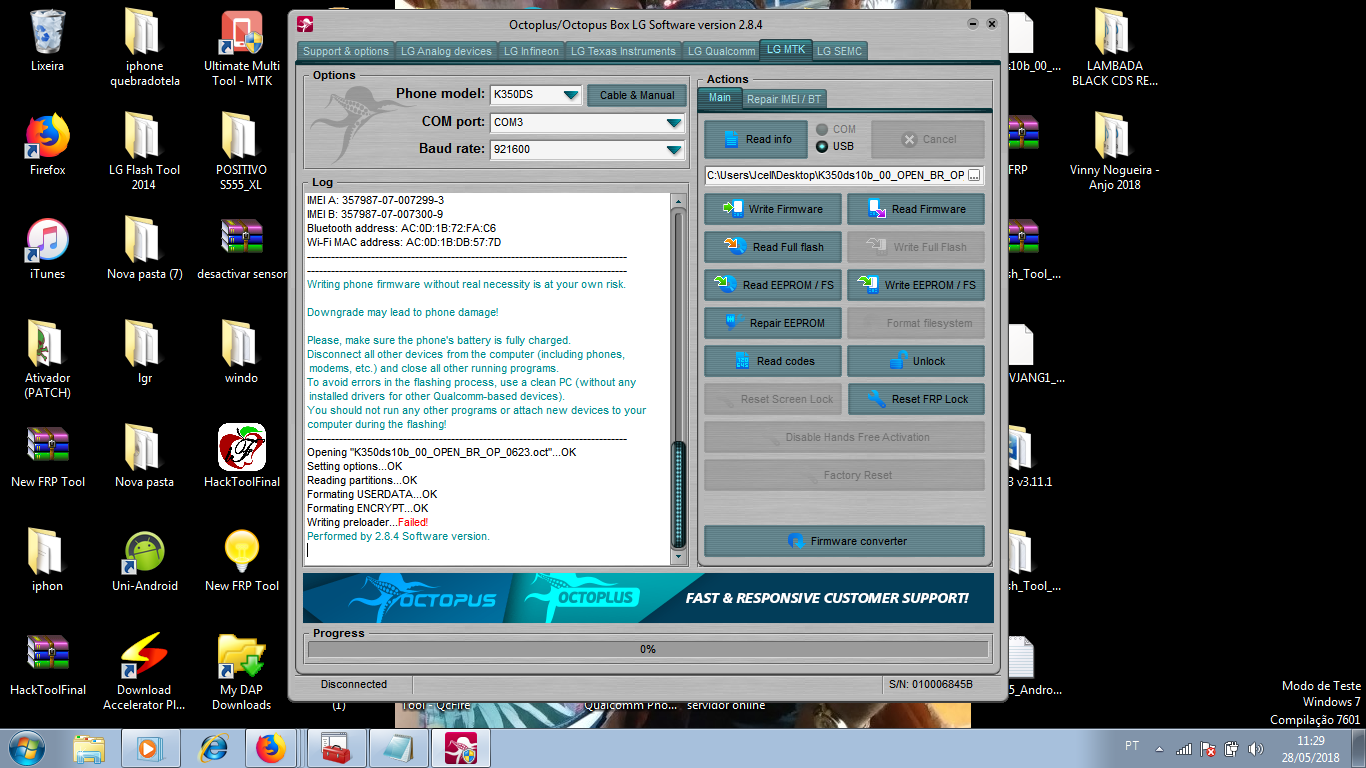This screenshot has height=768, width=1366.
Task: Click the Read Full flash button
Action: [774, 247]
